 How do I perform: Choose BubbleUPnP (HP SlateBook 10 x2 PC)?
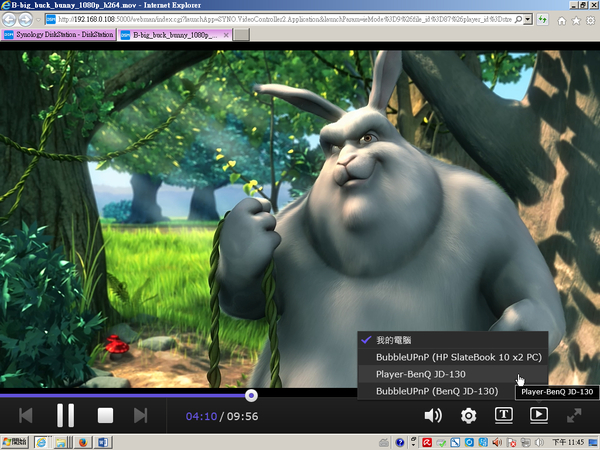click(453, 357)
